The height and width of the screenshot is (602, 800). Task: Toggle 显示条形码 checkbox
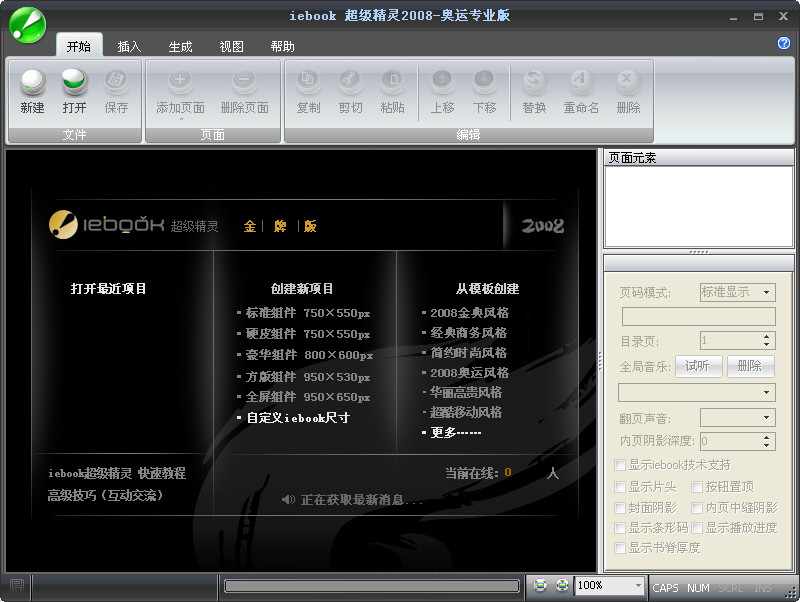click(x=620, y=528)
